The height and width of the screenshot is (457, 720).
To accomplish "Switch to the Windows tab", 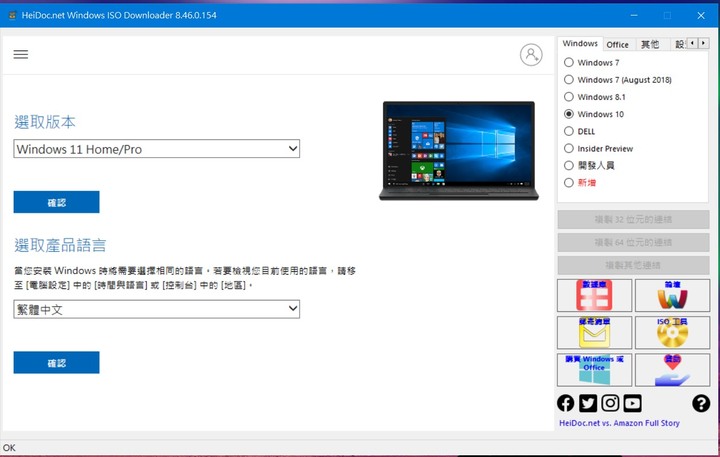I will click(580, 44).
